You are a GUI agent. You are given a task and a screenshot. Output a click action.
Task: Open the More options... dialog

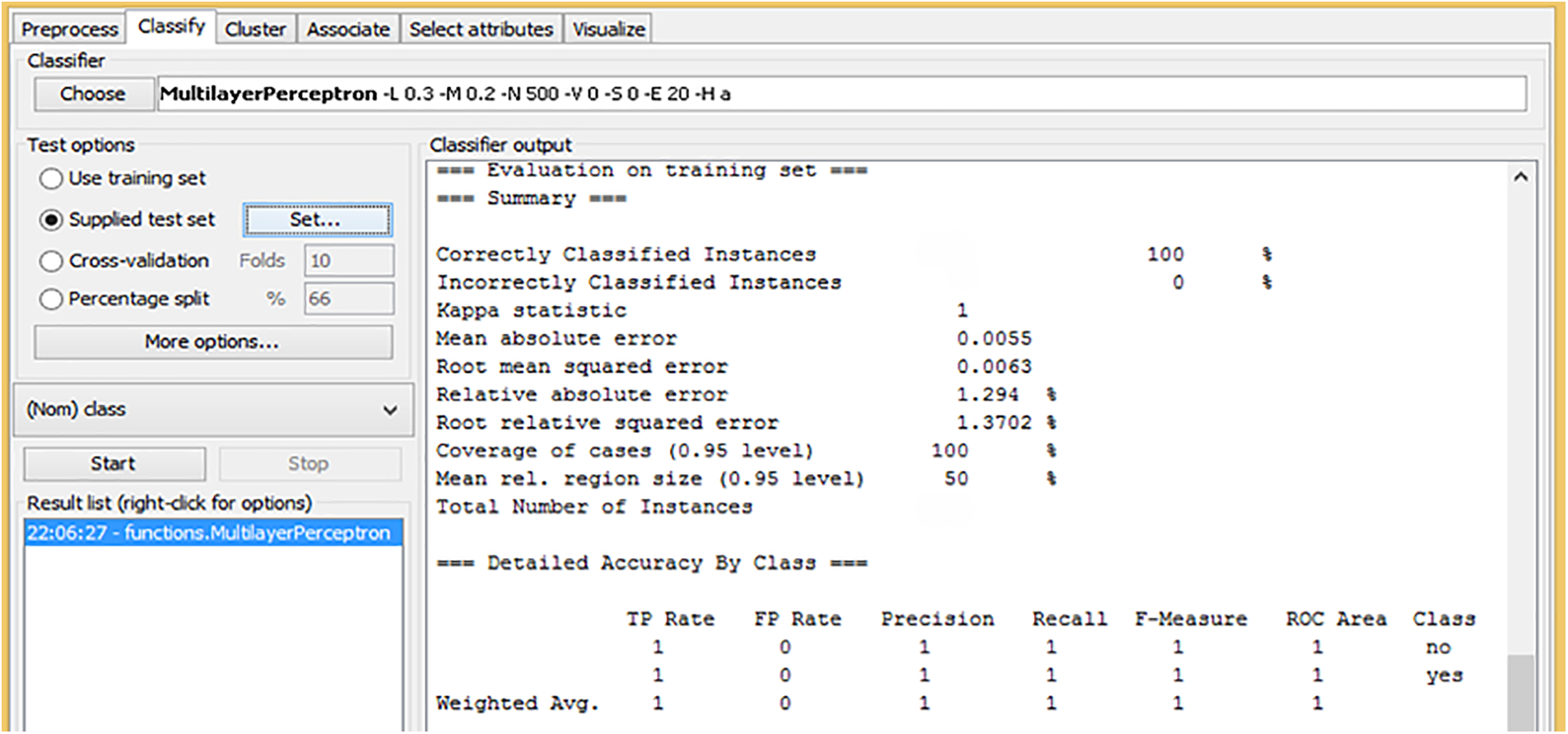pyautogui.click(x=212, y=341)
